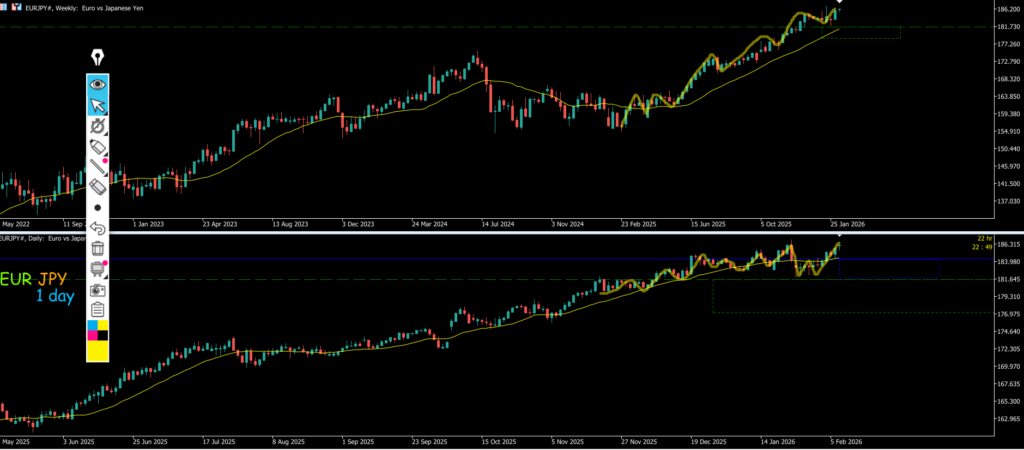Expand the screen board tool options
Screen dimensions: 1024x450
(x=99, y=268)
